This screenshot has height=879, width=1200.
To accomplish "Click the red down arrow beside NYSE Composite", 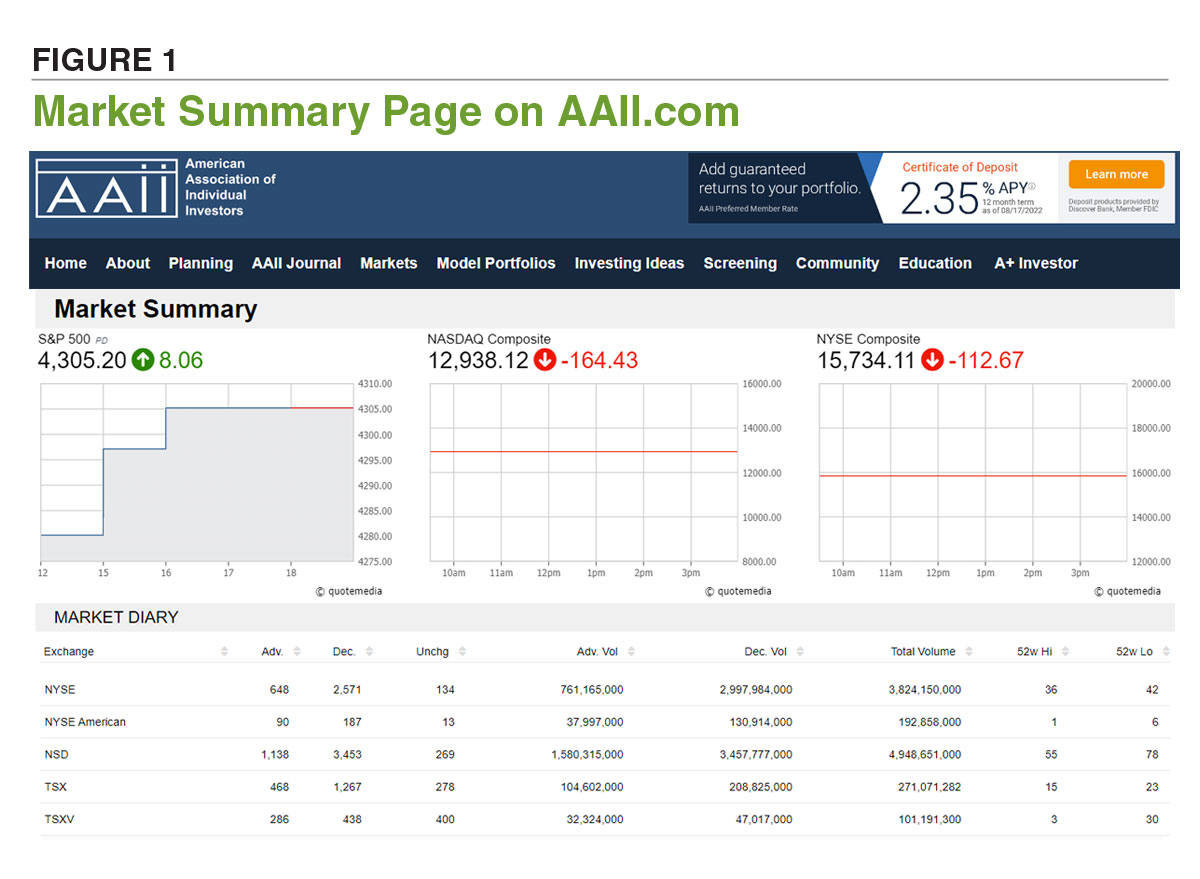I will (931, 361).
